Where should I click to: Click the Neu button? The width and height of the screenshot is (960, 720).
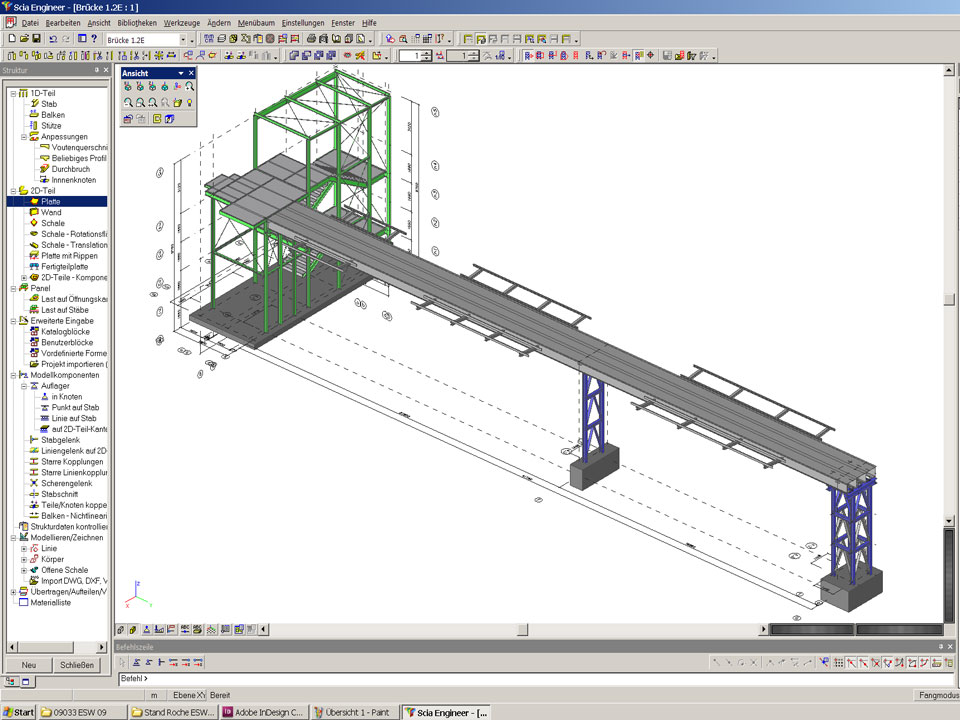click(29, 665)
